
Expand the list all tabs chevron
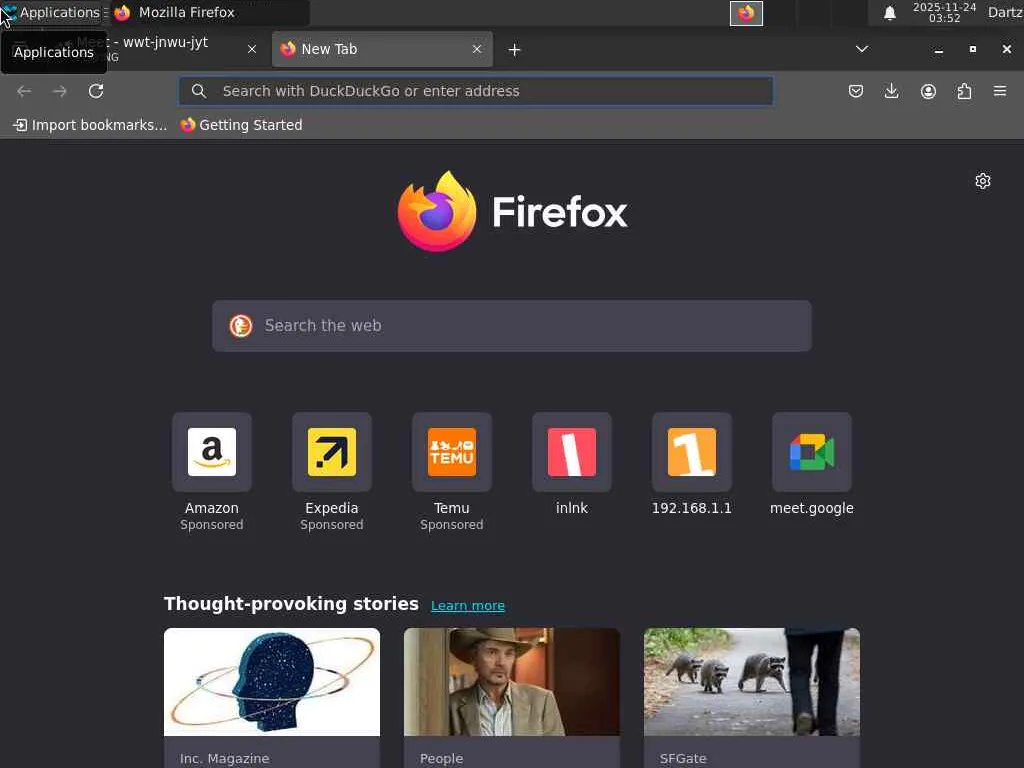[x=862, y=49]
